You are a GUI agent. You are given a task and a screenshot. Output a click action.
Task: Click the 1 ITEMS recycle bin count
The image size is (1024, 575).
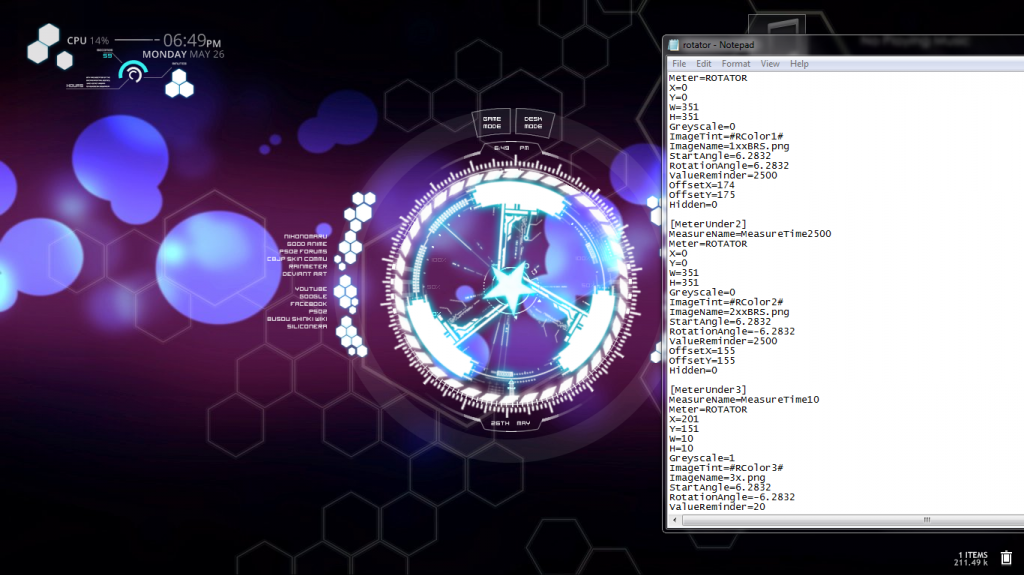973,555
